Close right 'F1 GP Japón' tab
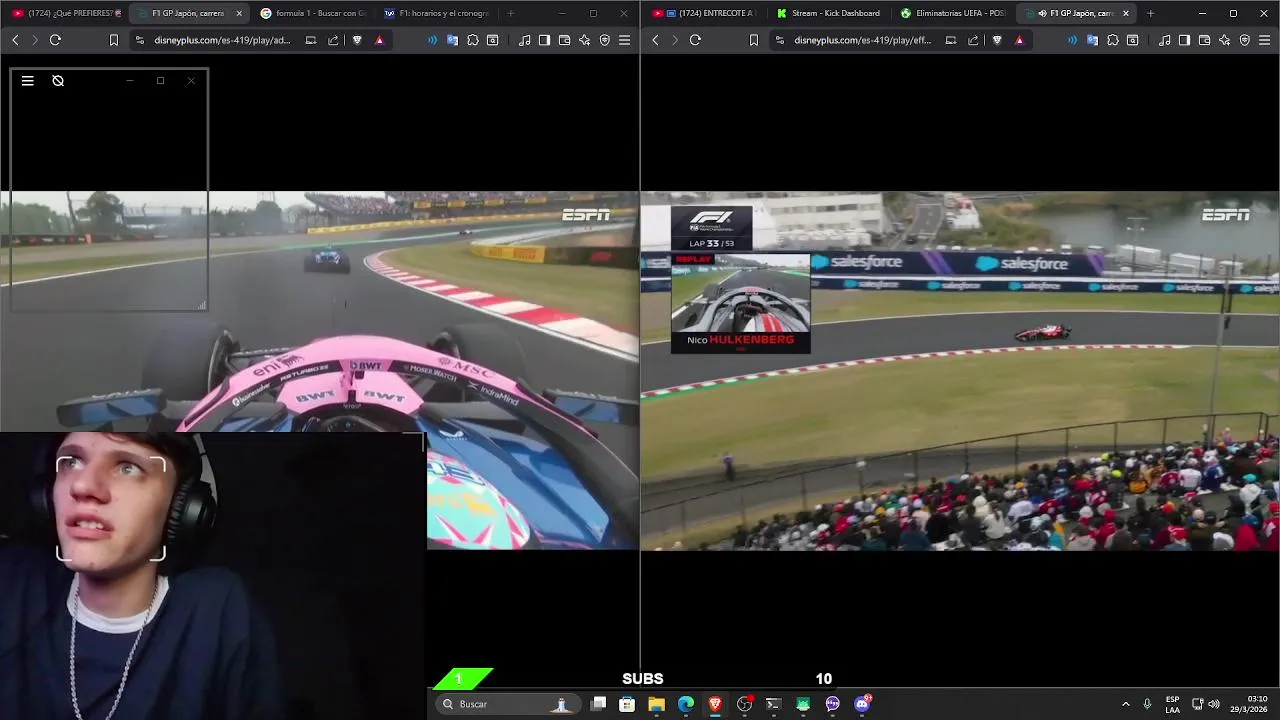1280x720 pixels. coord(1126,13)
